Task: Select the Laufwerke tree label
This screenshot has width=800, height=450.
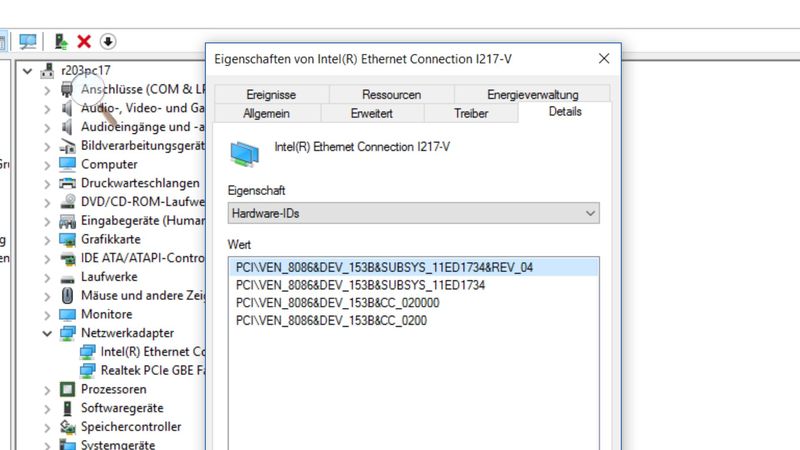Action: (109, 277)
